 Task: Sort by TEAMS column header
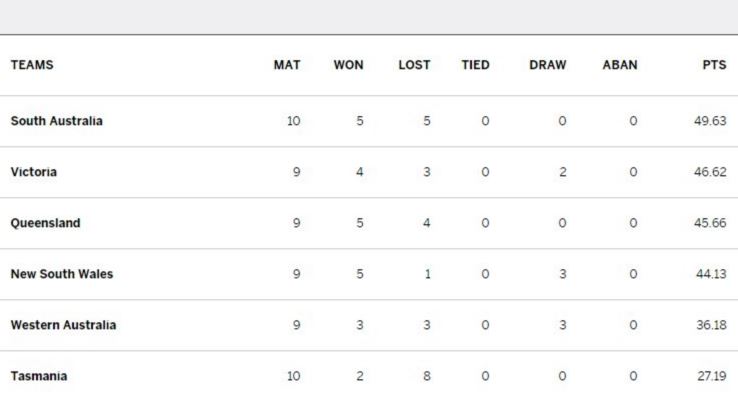pyautogui.click(x=32, y=65)
